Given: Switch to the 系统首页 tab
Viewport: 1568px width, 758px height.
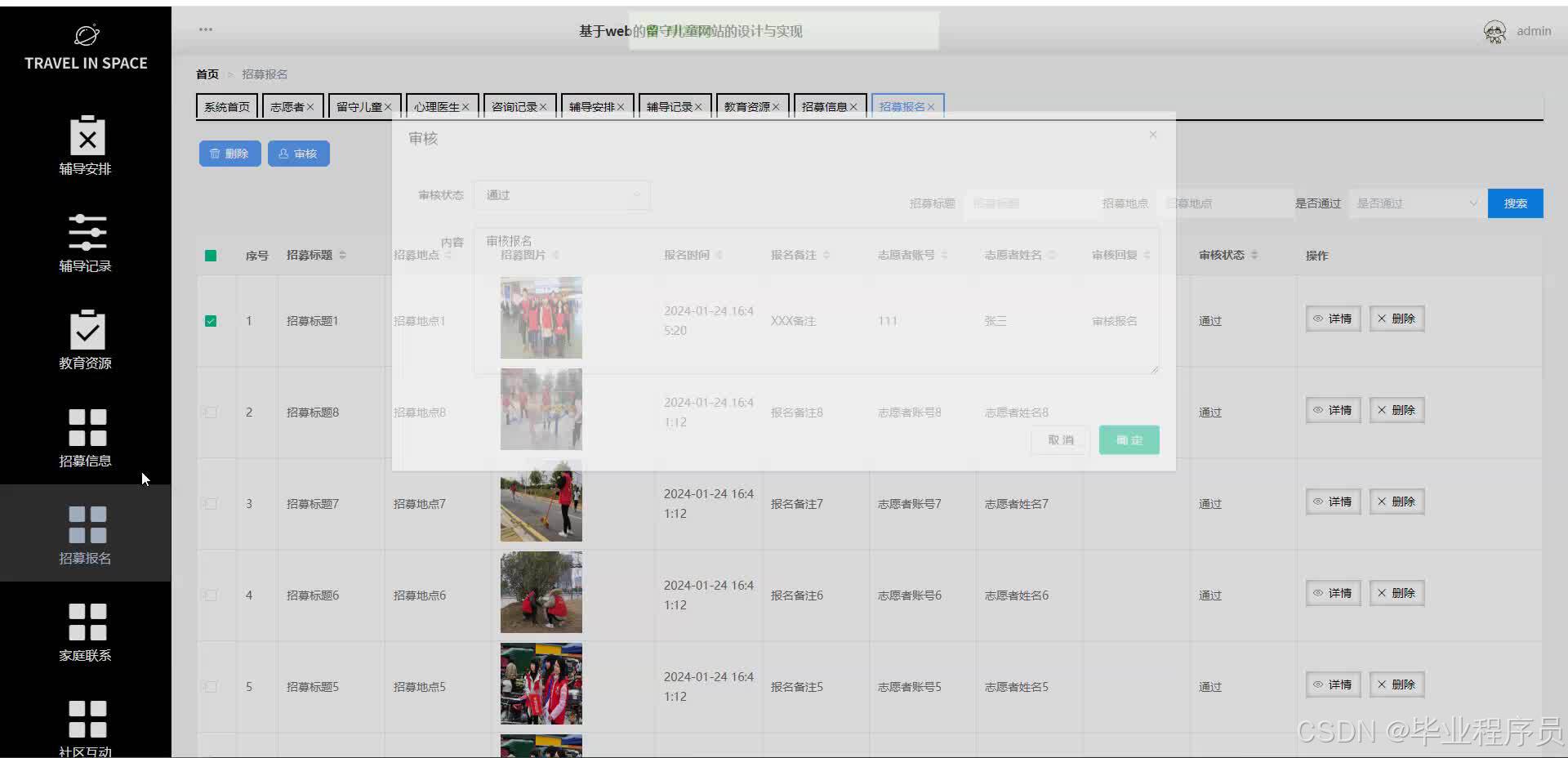Looking at the screenshot, I should 227,107.
